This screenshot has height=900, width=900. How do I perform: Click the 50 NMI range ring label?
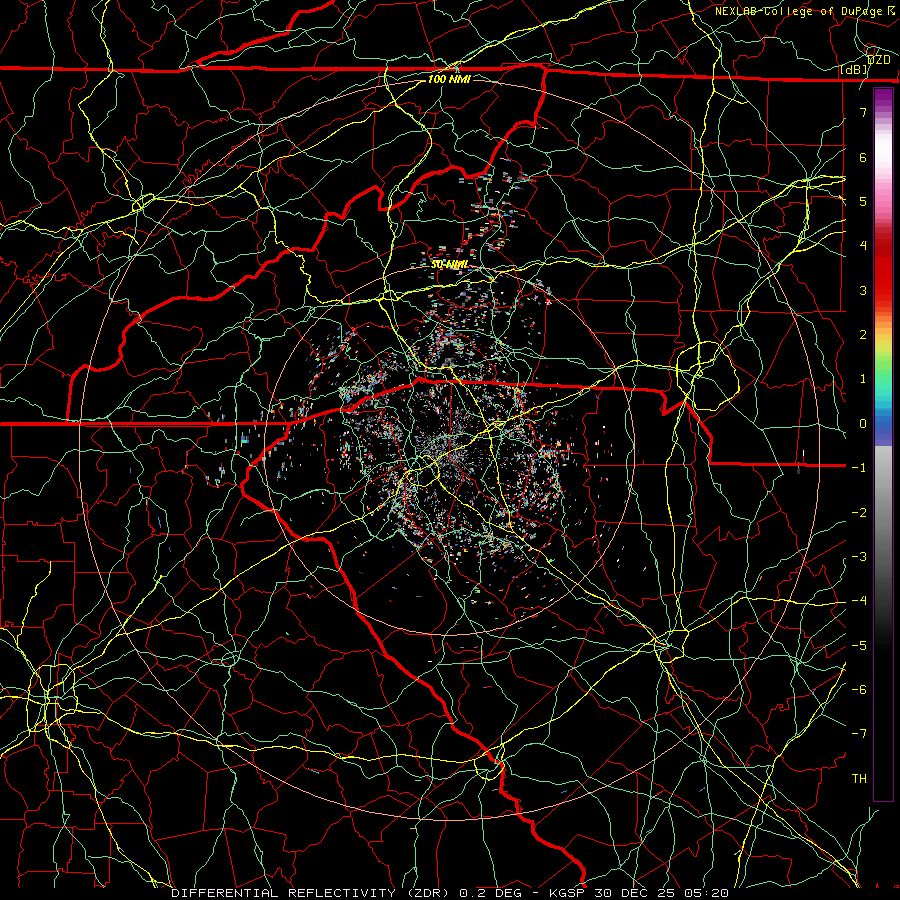point(449,265)
